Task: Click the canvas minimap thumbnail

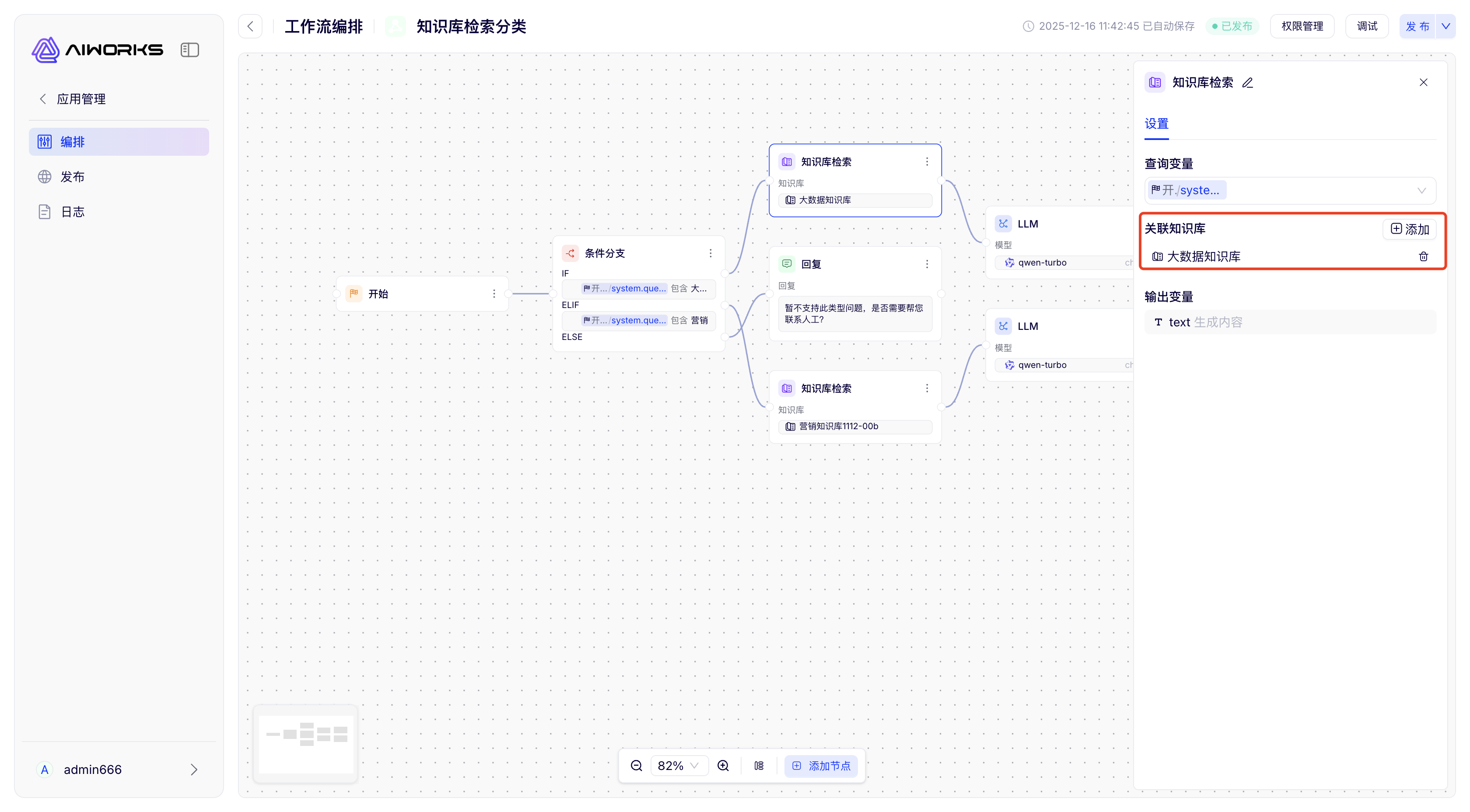Action: point(306,744)
